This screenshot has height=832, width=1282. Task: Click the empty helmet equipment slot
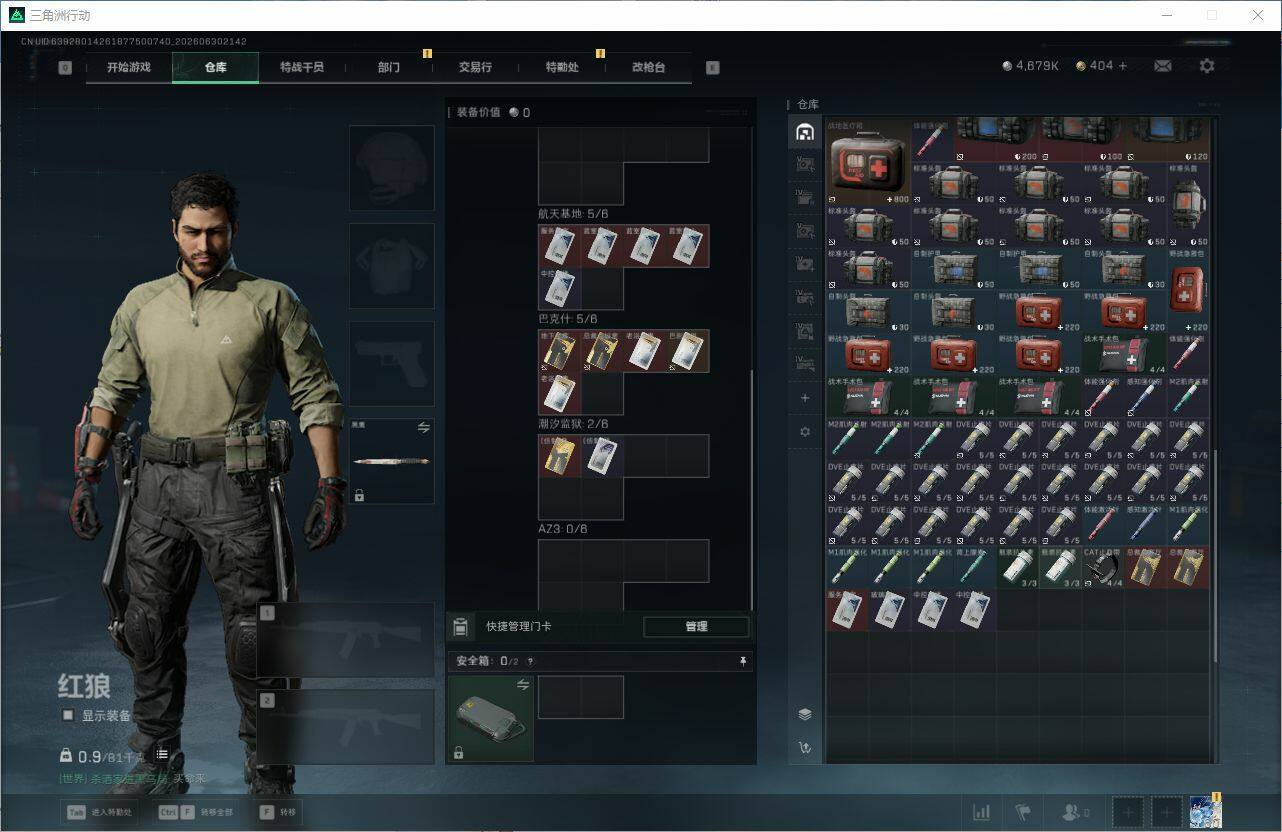click(392, 168)
